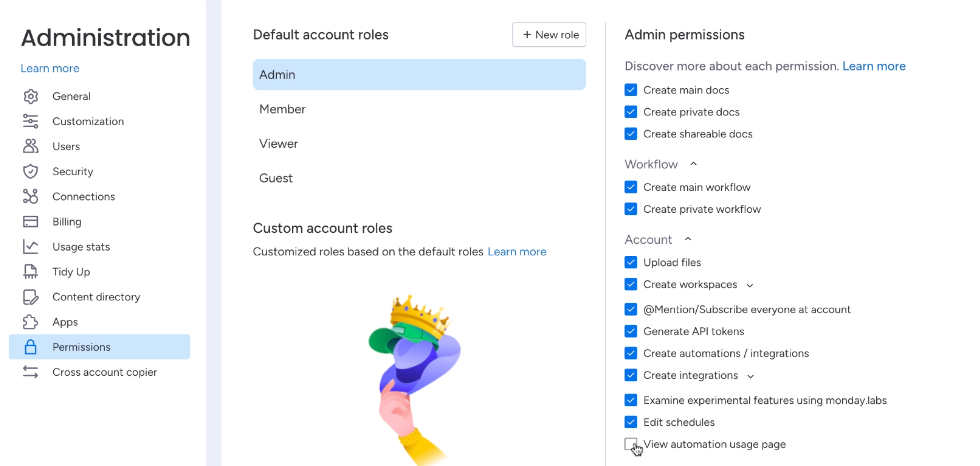Collapse the Account section chevron

pyautogui.click(x=688, y=239)
